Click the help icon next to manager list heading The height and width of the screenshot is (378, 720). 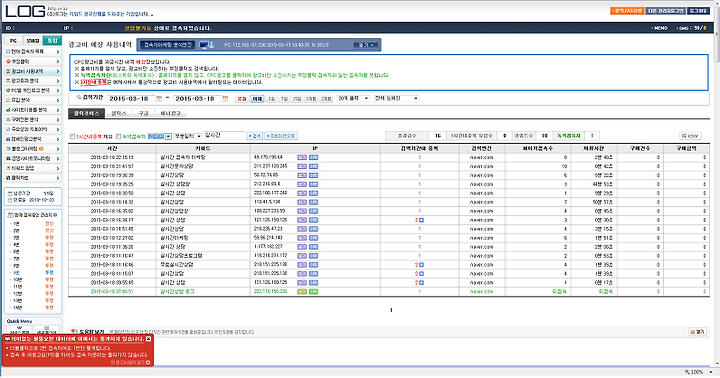56,214
